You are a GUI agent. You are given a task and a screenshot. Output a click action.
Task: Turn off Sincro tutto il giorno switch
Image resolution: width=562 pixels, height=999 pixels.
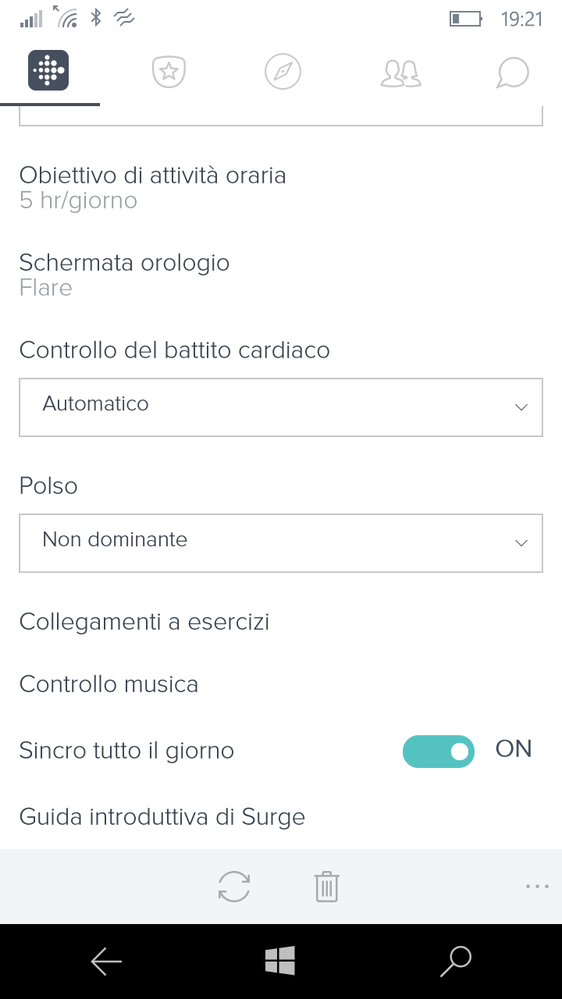438,751
